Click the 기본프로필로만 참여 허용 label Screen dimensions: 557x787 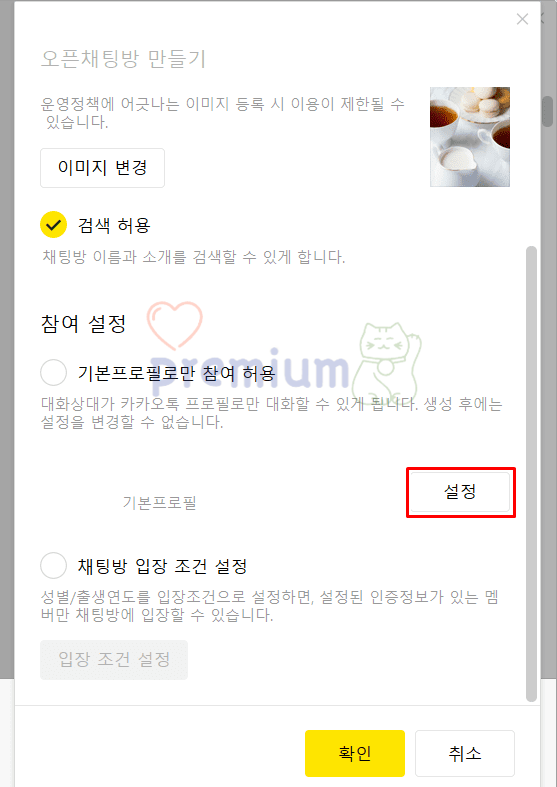[176, 373]
